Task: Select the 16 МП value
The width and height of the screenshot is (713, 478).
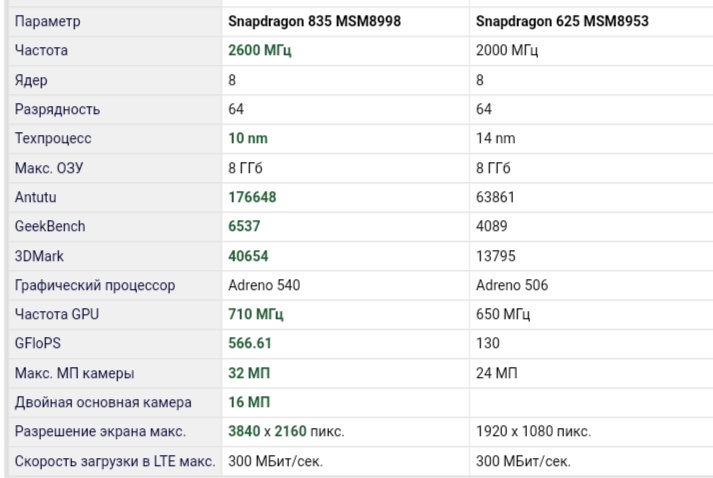Action: click(249, 402)
